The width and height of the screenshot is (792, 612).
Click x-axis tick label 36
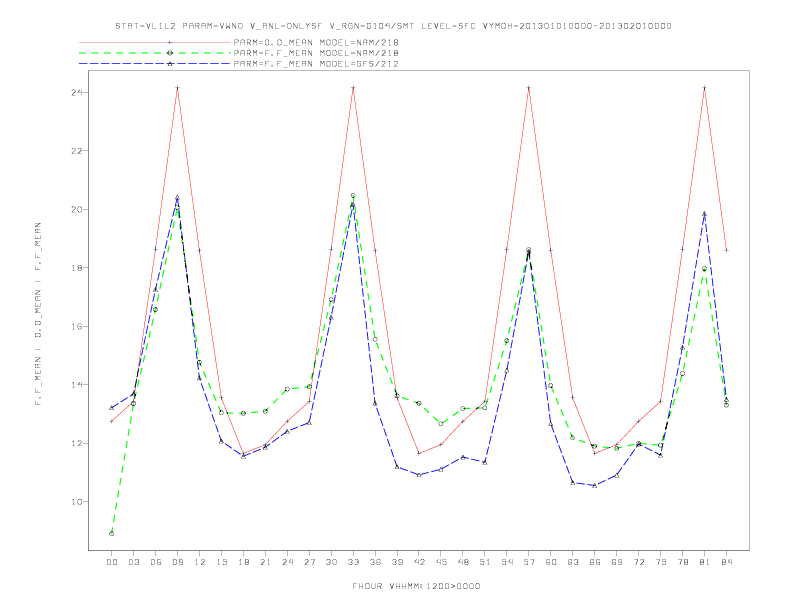coord(375,562)
